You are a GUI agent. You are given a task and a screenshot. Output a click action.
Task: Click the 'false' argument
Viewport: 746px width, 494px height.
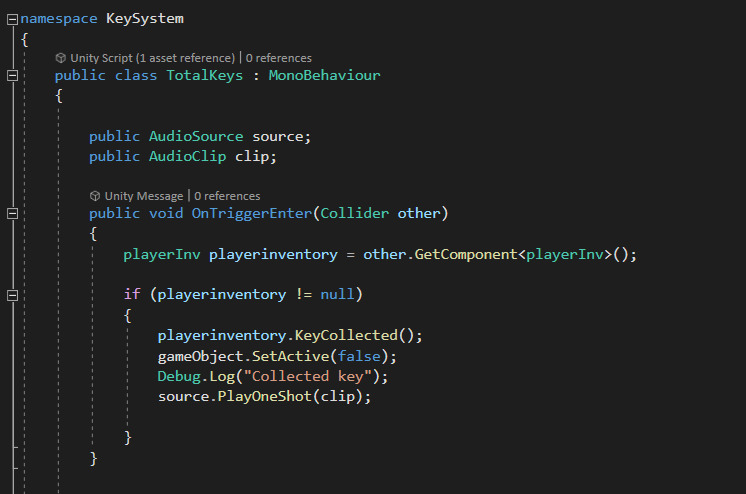coord(359,356)
